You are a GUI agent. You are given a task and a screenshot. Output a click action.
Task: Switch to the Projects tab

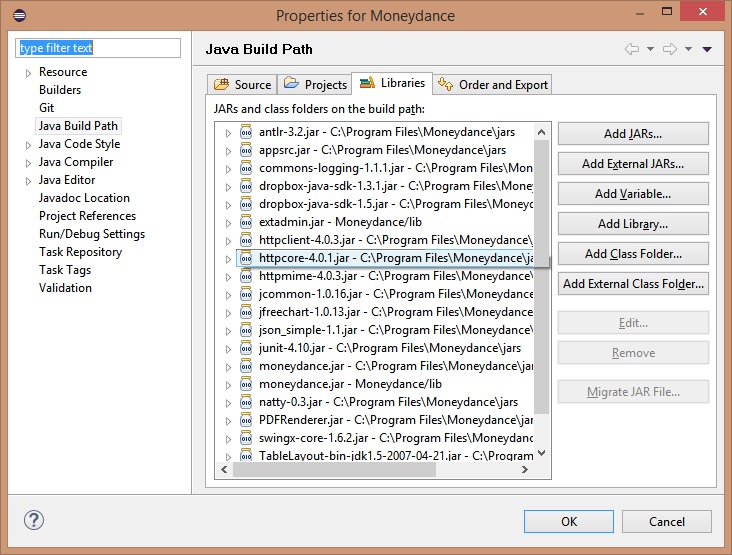315,84
